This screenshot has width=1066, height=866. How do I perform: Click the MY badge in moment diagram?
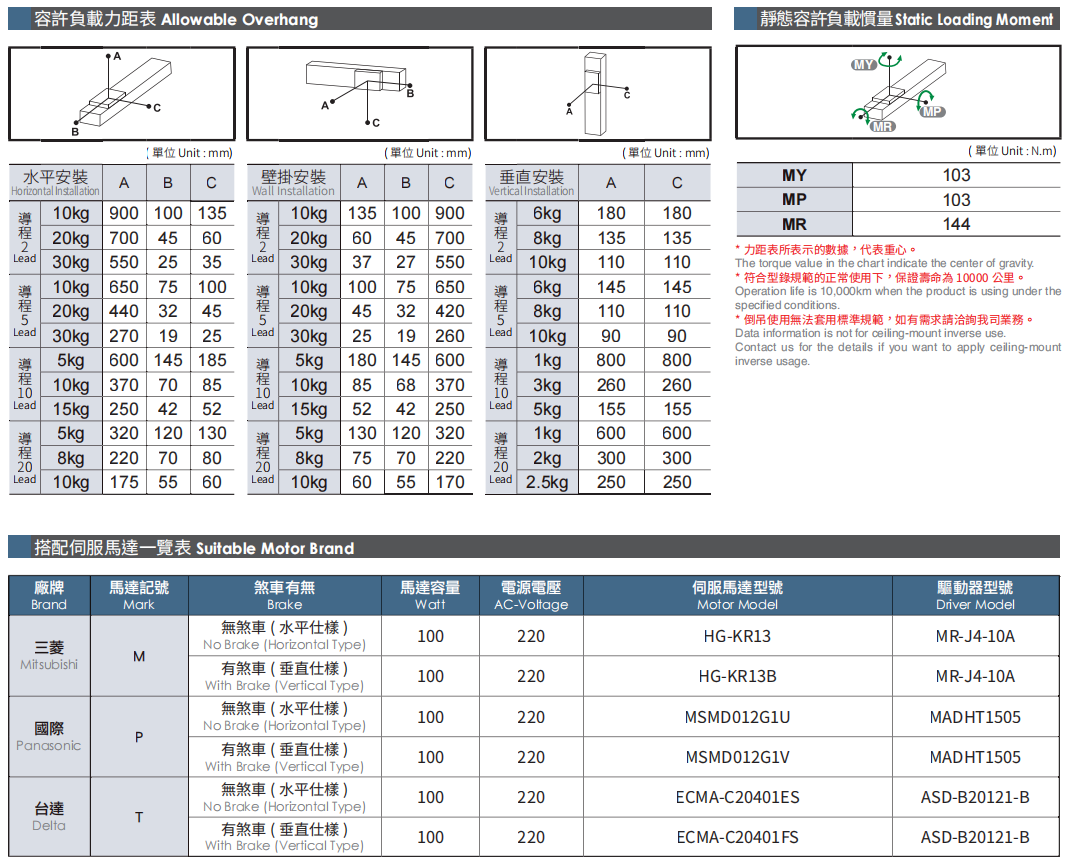tap(863, 65)
